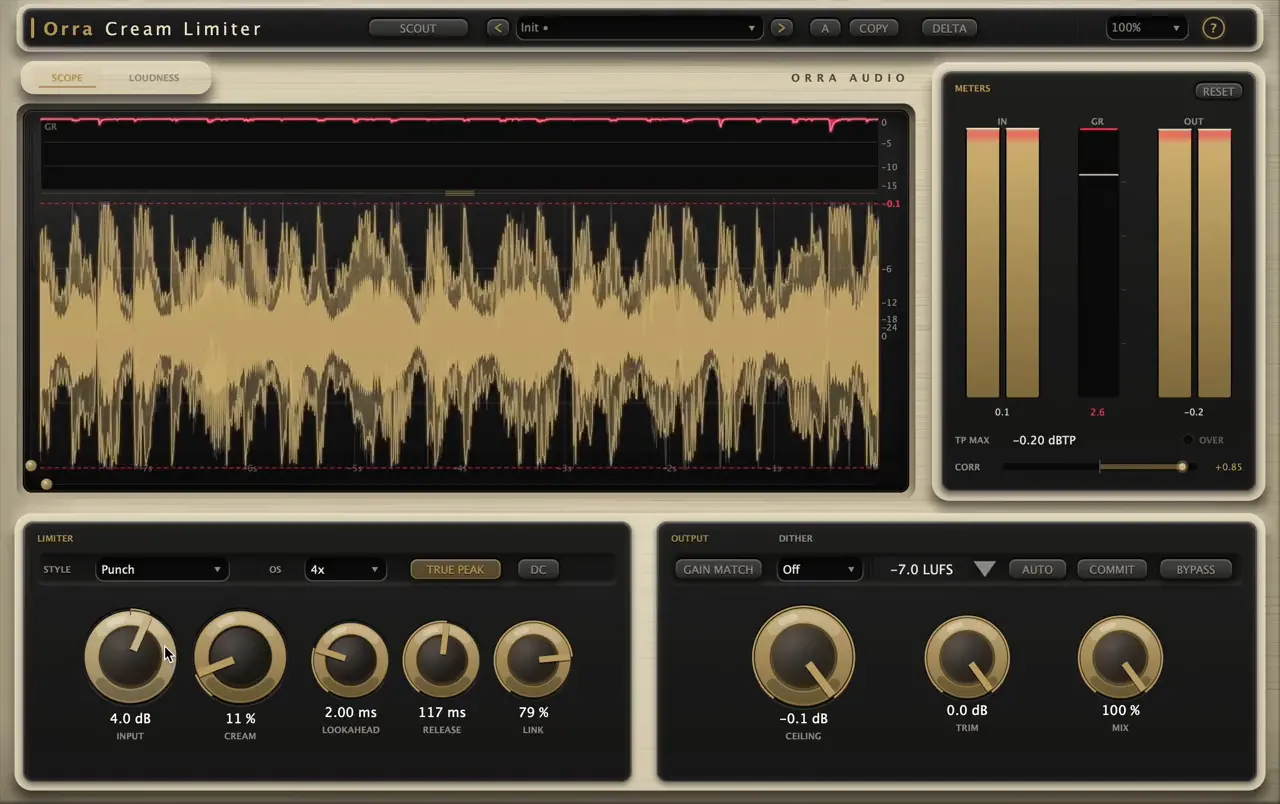The image size is (1280, 804).
Task: Click the +0.85 correlation value
Action: click(1229, 467)
